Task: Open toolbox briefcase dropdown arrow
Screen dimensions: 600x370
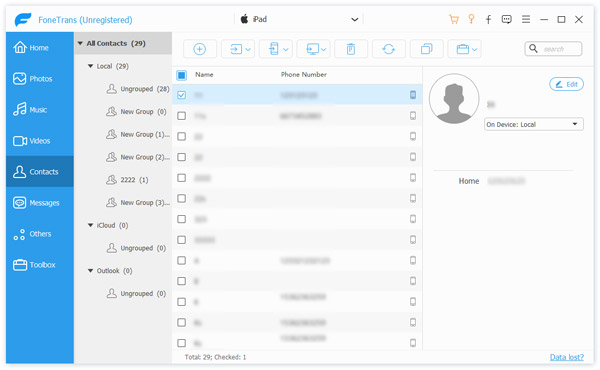Action: tap(474, 49)
